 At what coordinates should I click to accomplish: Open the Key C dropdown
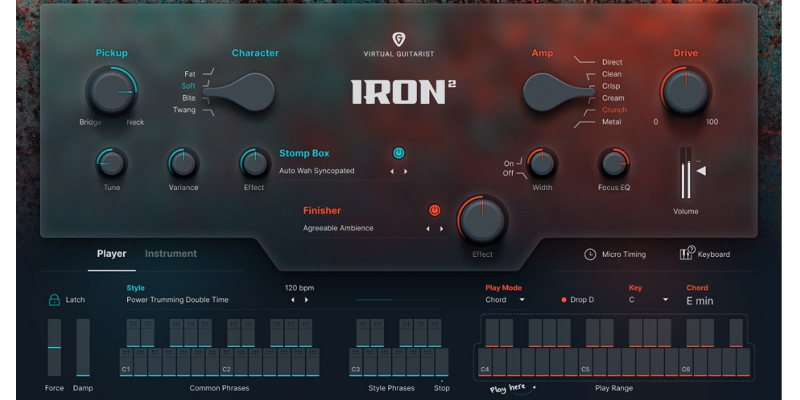[648, 300]
